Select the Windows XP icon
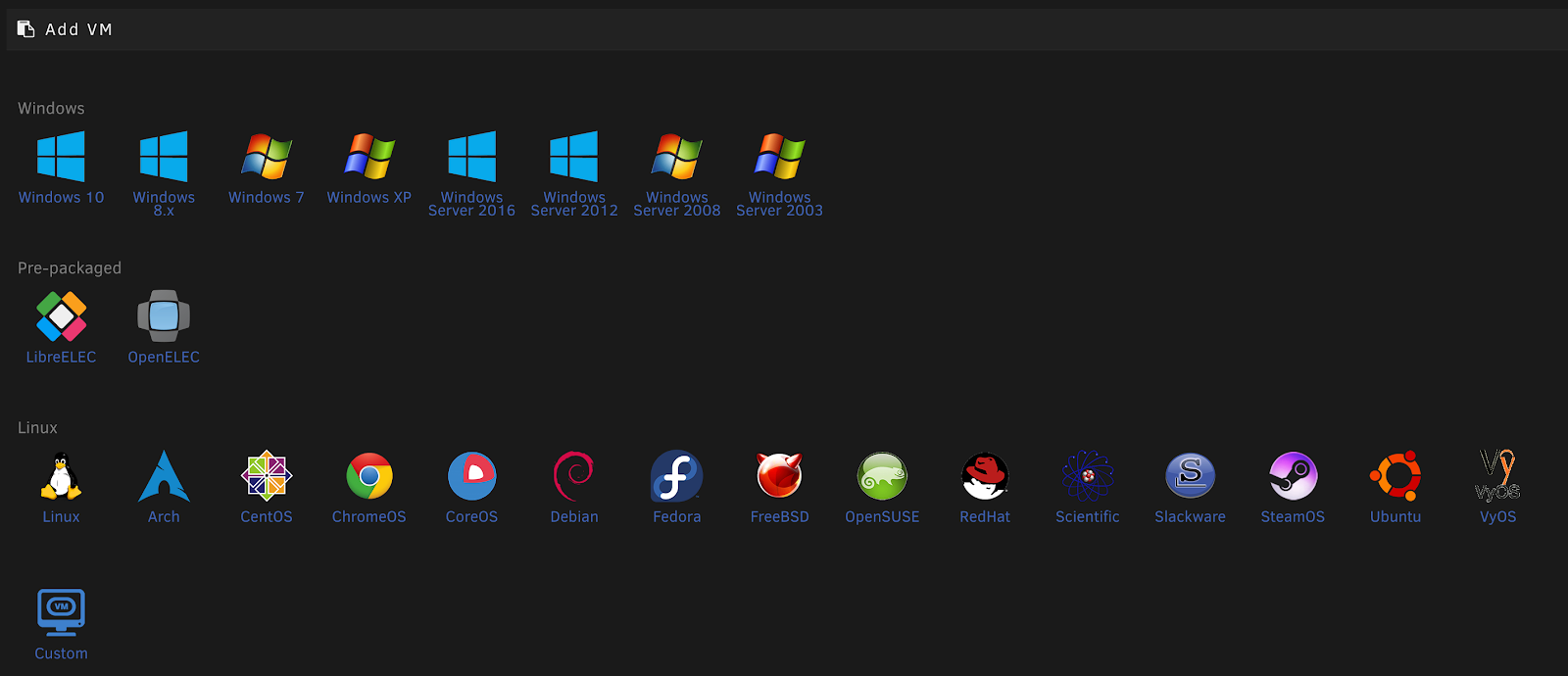1568x676 pixels. click(x=369, y=157)
